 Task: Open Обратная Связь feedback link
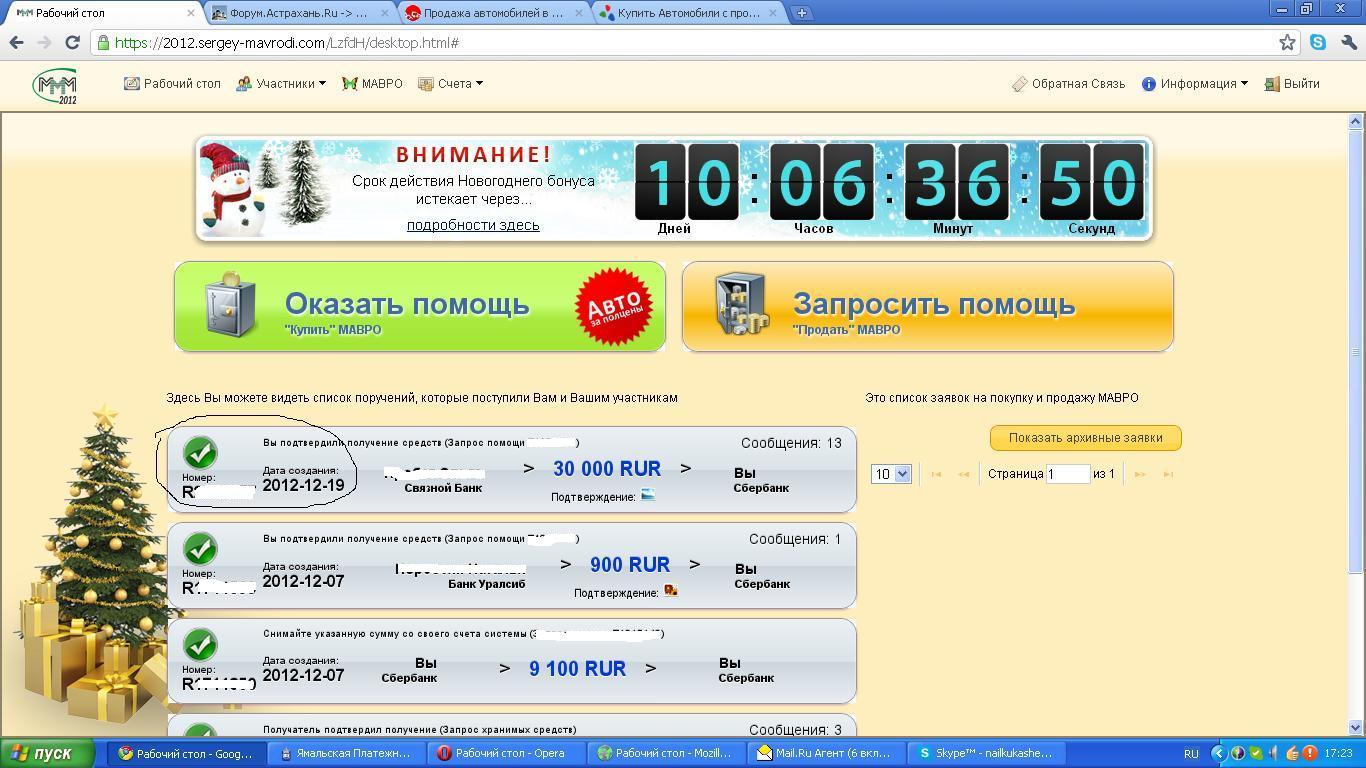(1069, 84)
